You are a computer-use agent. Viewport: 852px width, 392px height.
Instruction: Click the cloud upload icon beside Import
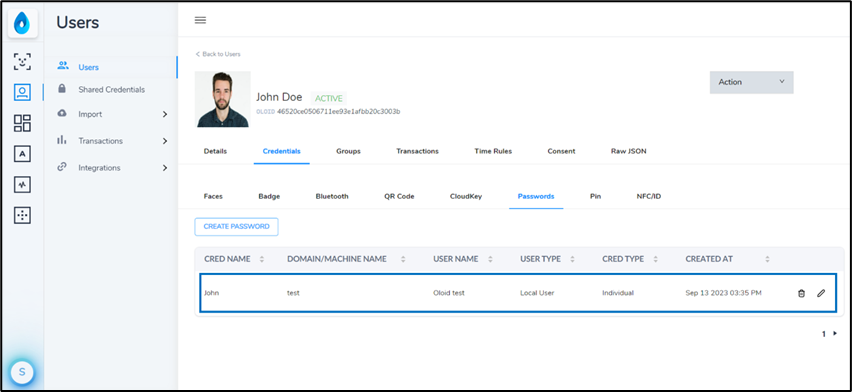62,113
